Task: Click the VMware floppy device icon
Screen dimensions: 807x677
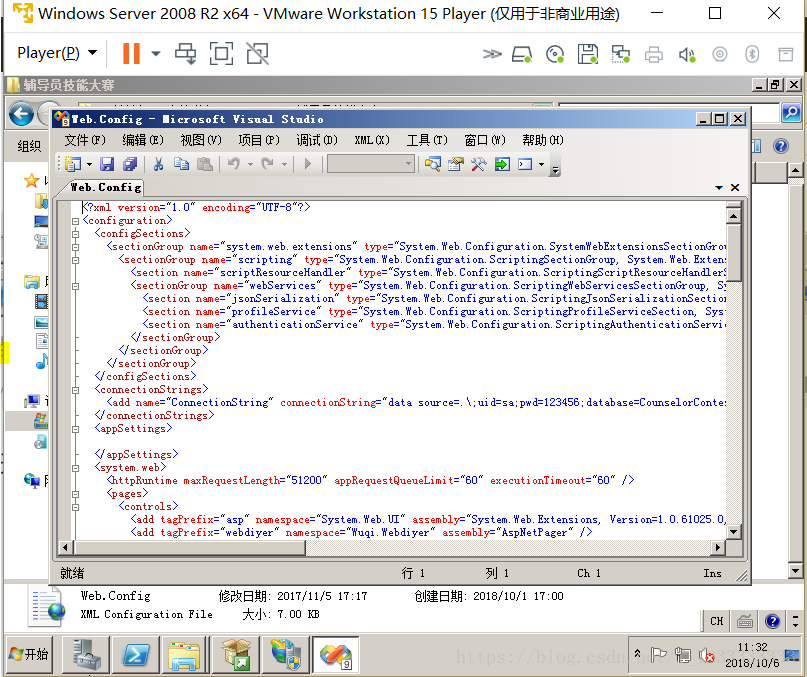Action: [587, 54]
